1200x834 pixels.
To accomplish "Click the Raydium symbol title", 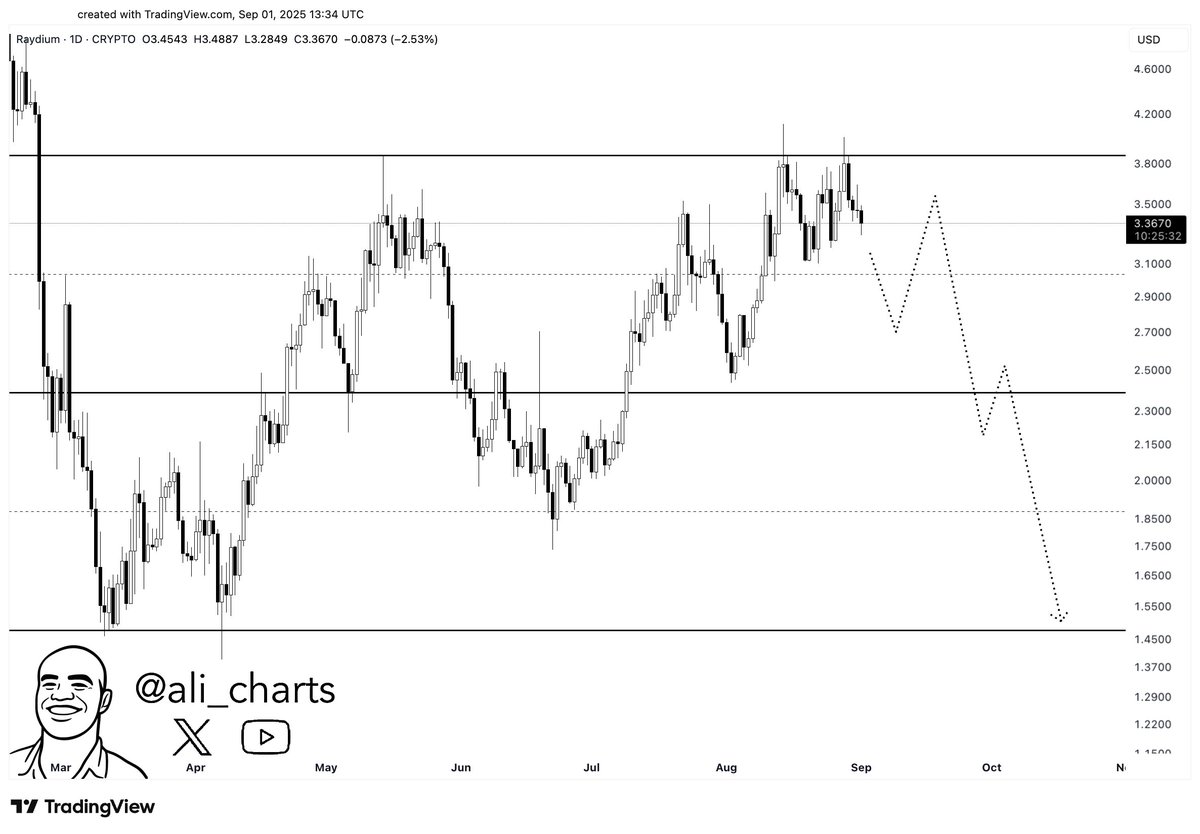I will pyautogui.click(x=47, y=39).
